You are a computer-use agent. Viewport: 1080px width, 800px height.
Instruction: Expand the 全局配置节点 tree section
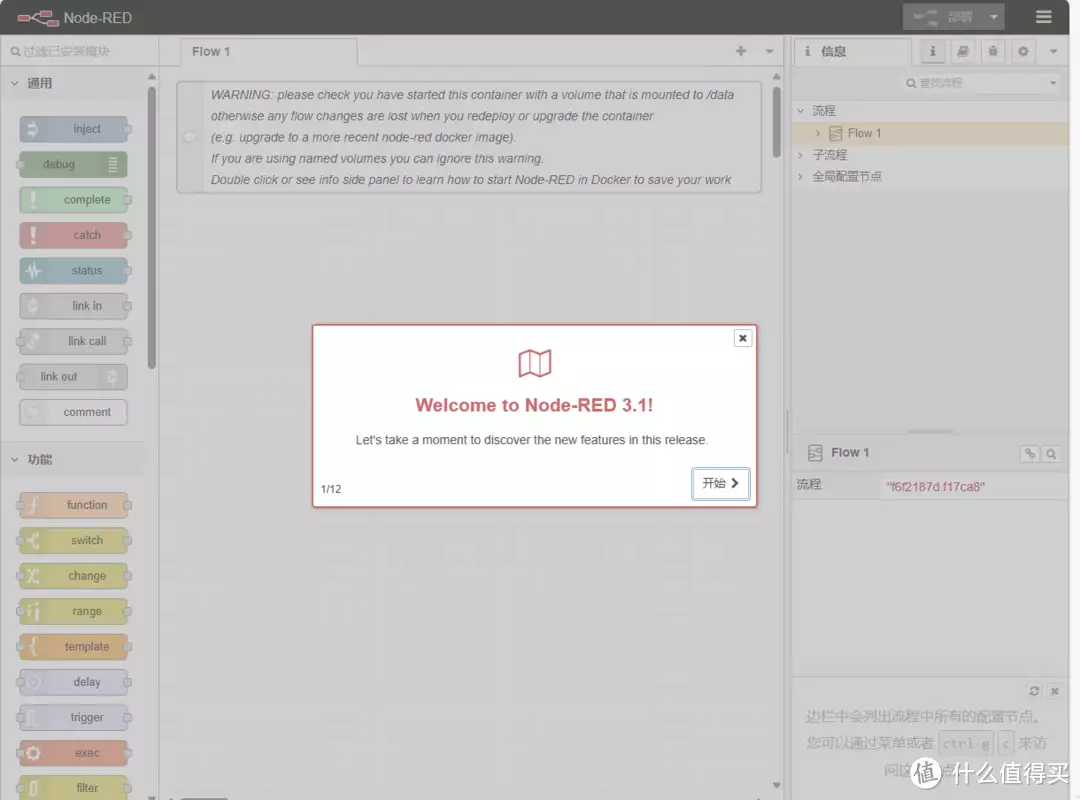click(800, 176)
